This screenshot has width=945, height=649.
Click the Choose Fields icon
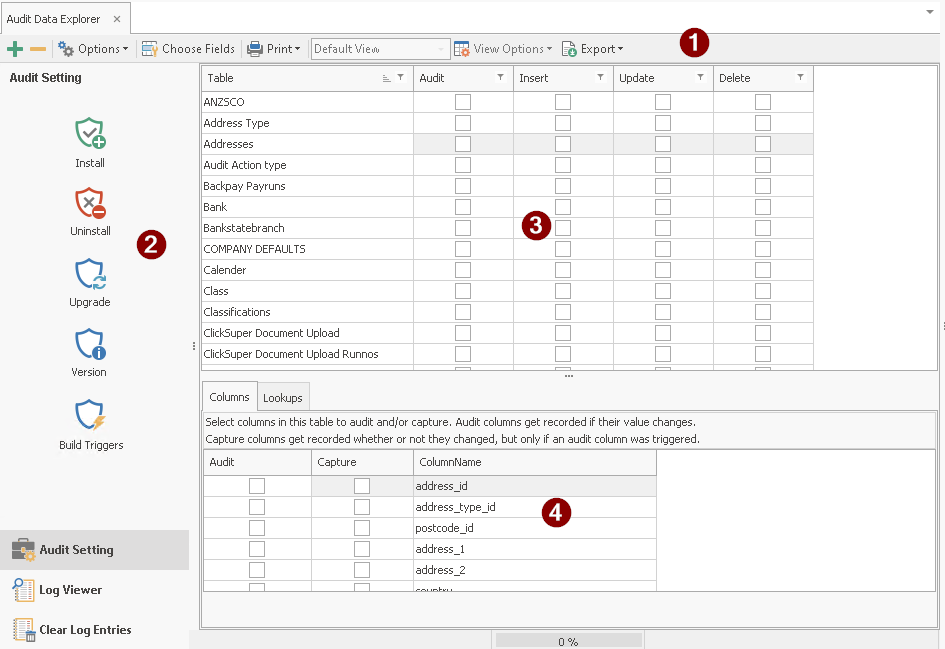(149, 49)
